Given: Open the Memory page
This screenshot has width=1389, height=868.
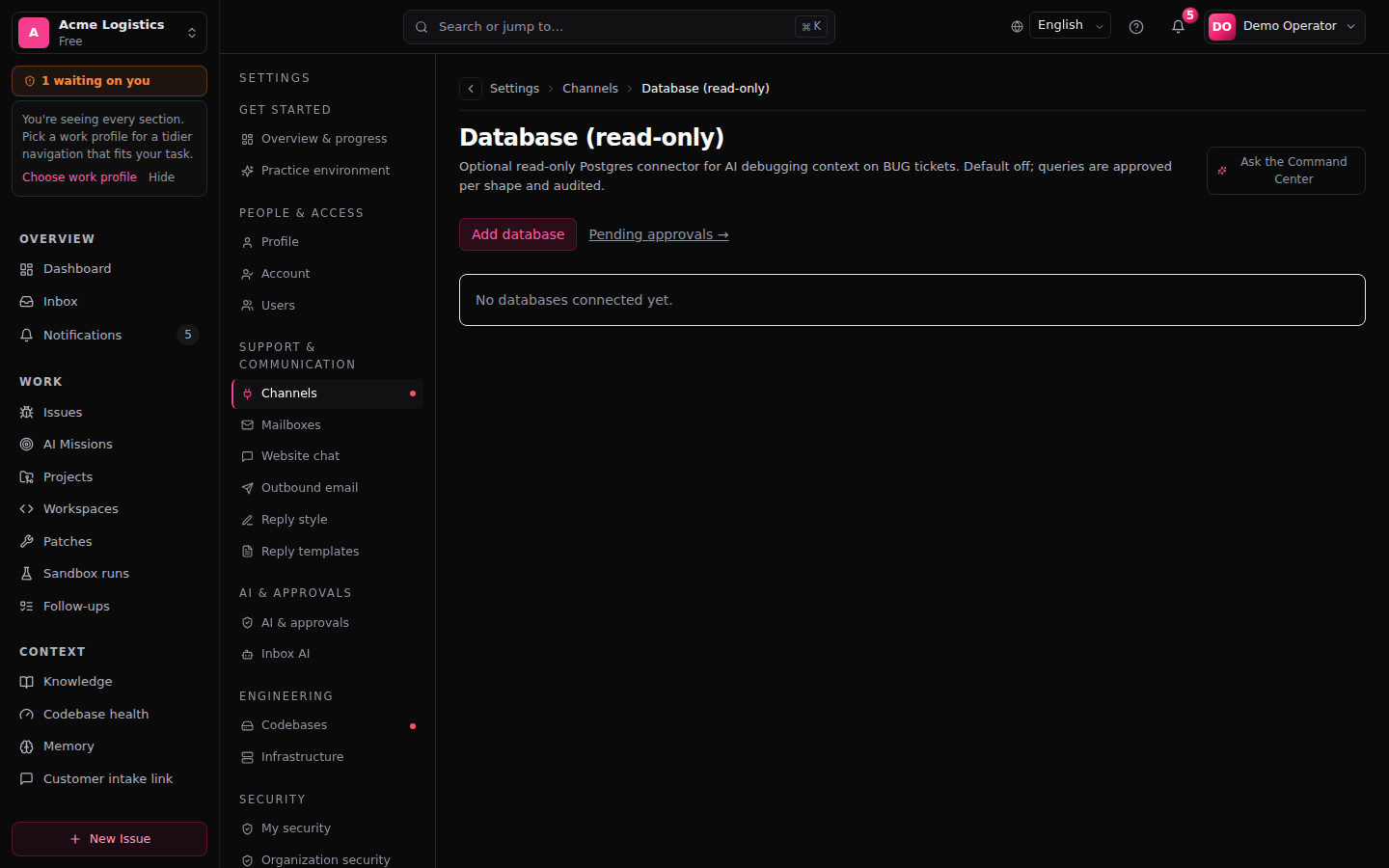Looking at the screenshot, I should click(109, 746).
